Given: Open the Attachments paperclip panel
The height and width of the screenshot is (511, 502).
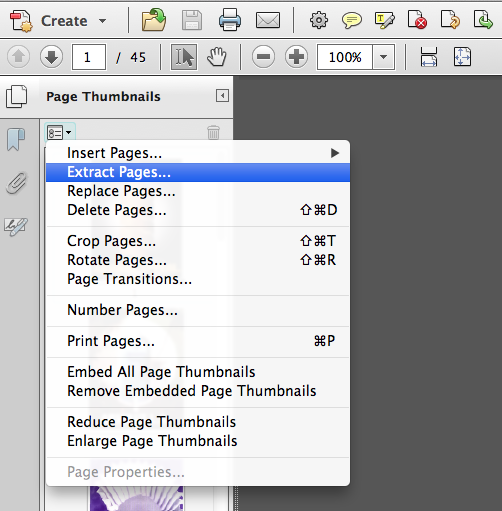Looking at the screenshot, I should click(16, 183).
